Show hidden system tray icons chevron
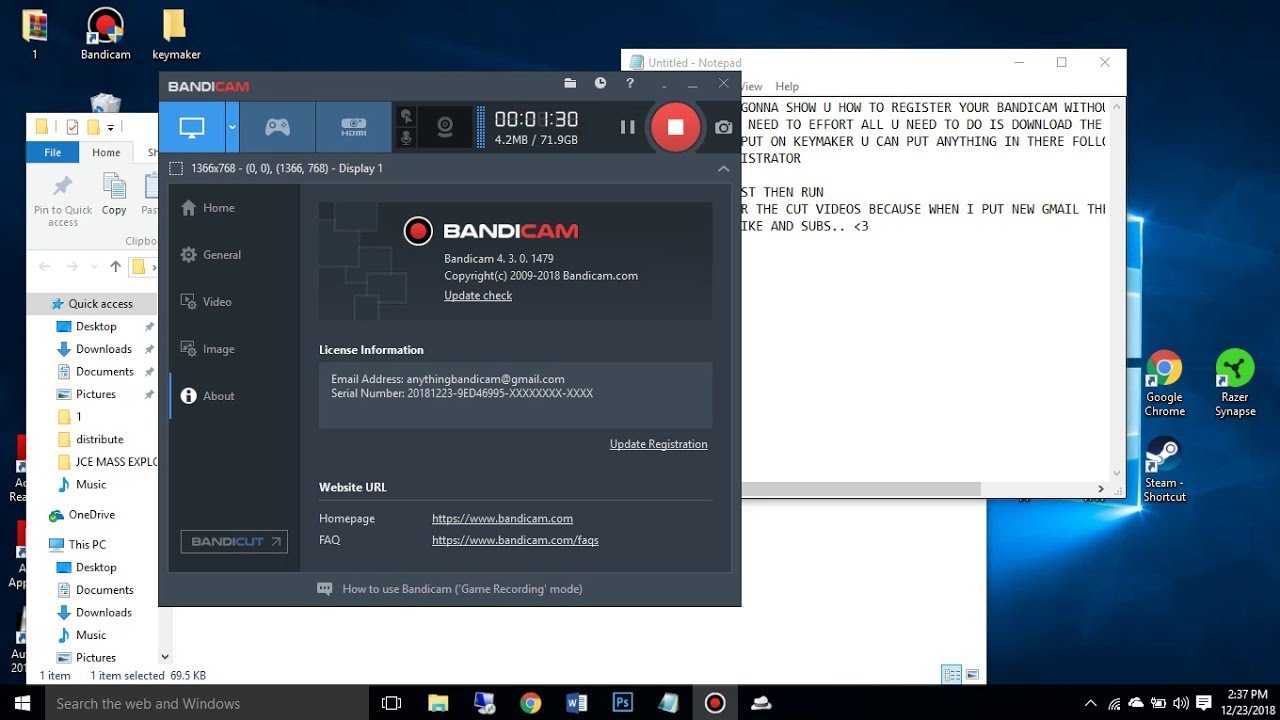The width and height of the screenshot is (1280, 720). pos(1090,703)
